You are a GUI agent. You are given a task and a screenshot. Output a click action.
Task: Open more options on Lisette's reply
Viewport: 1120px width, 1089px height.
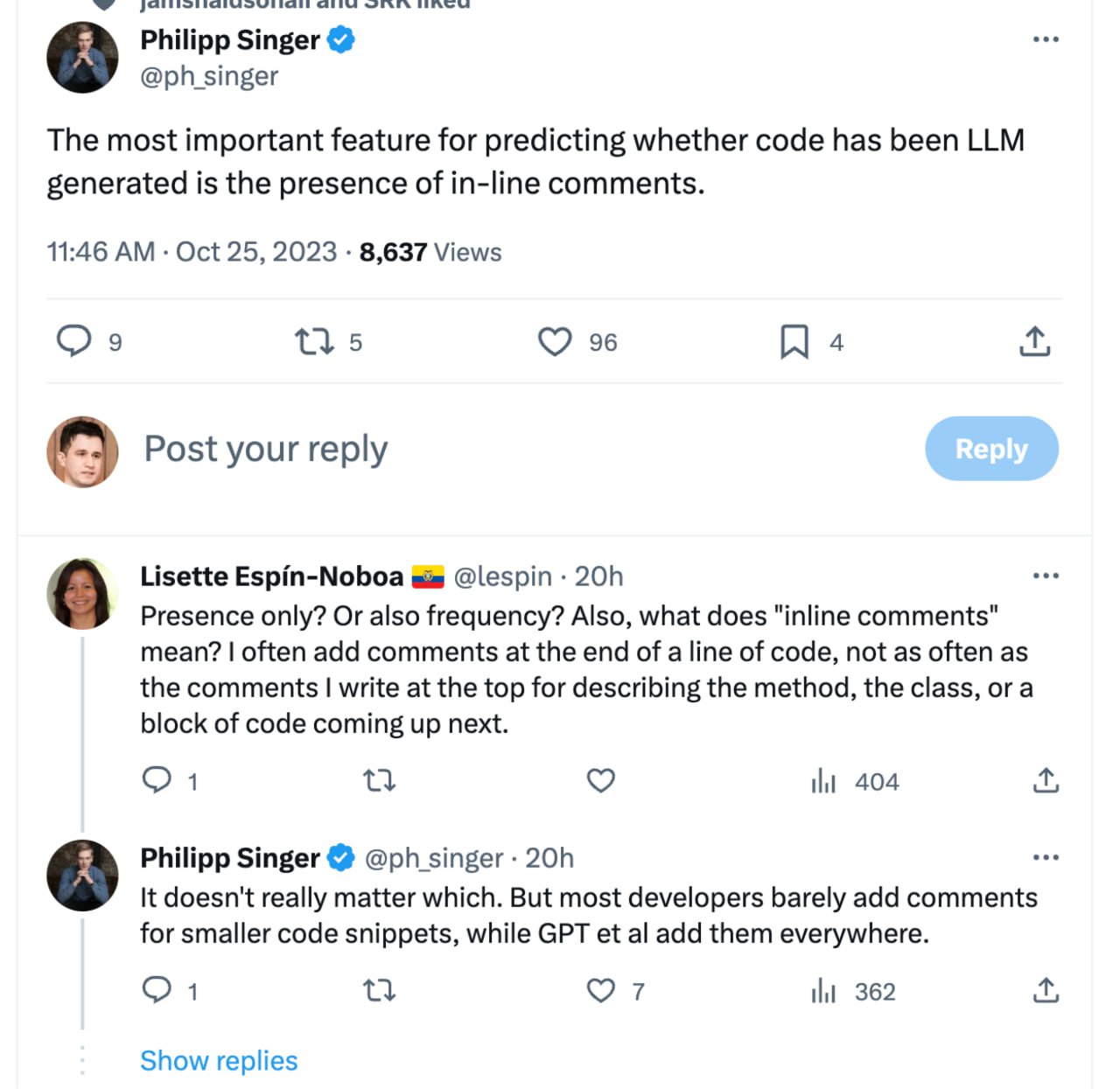pyautogui.click(x=1046, y=576)
